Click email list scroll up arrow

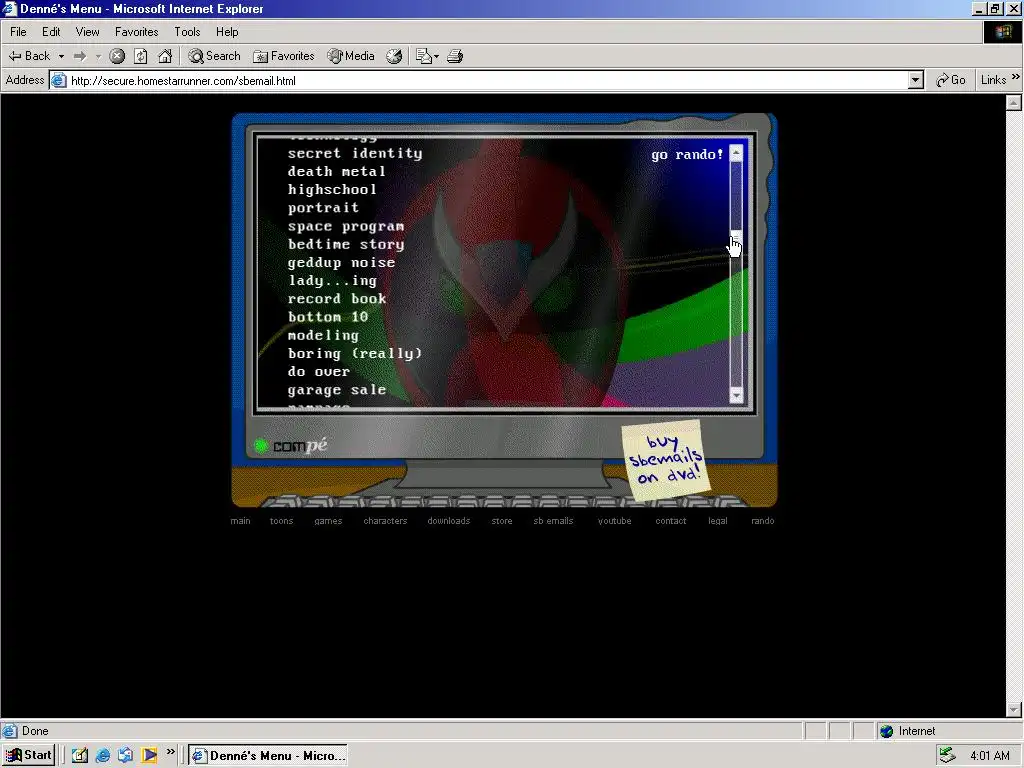click(736, 153)
